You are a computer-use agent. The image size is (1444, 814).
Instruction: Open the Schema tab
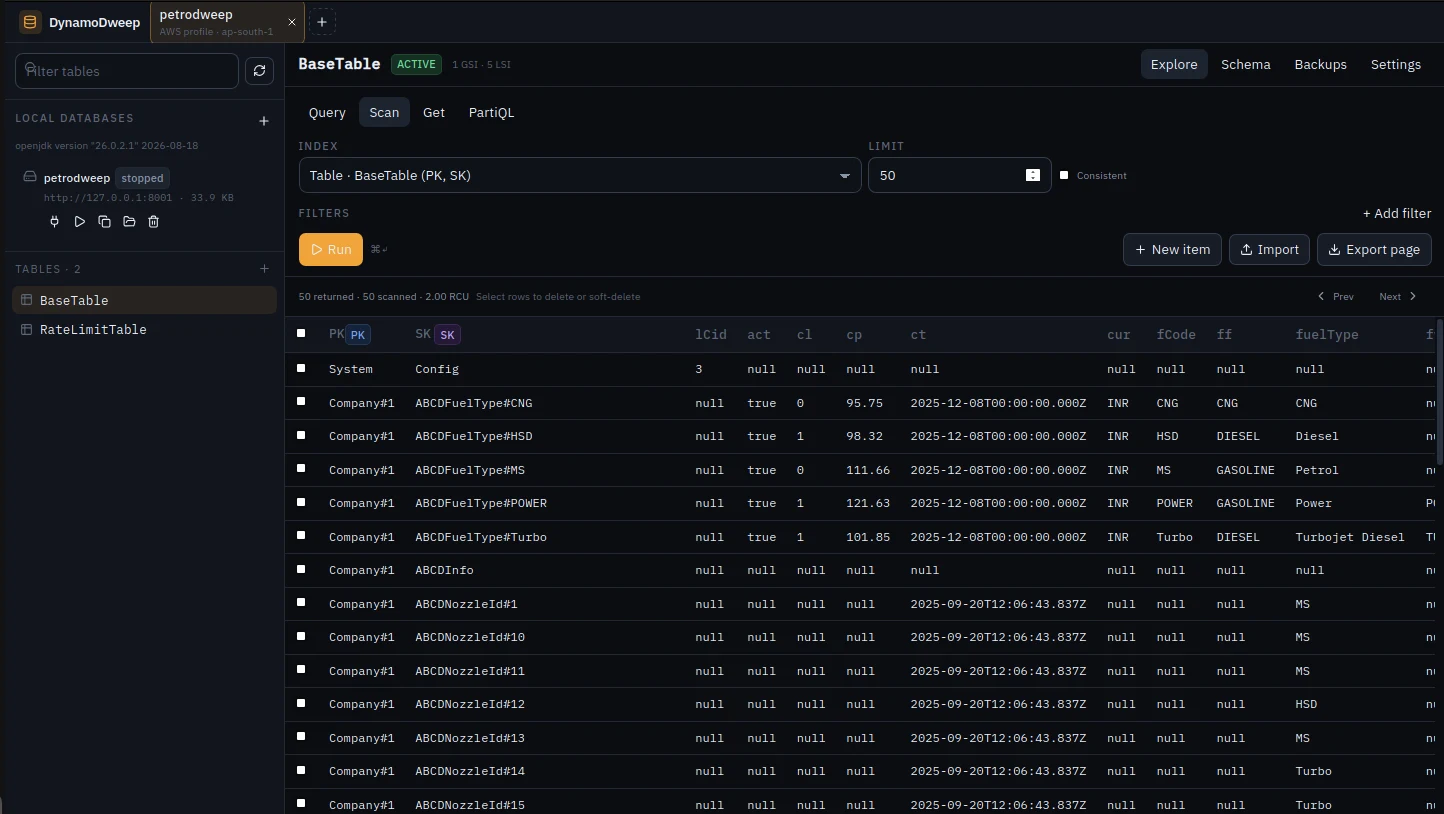pyautogui.click(x=1246, y=64)
